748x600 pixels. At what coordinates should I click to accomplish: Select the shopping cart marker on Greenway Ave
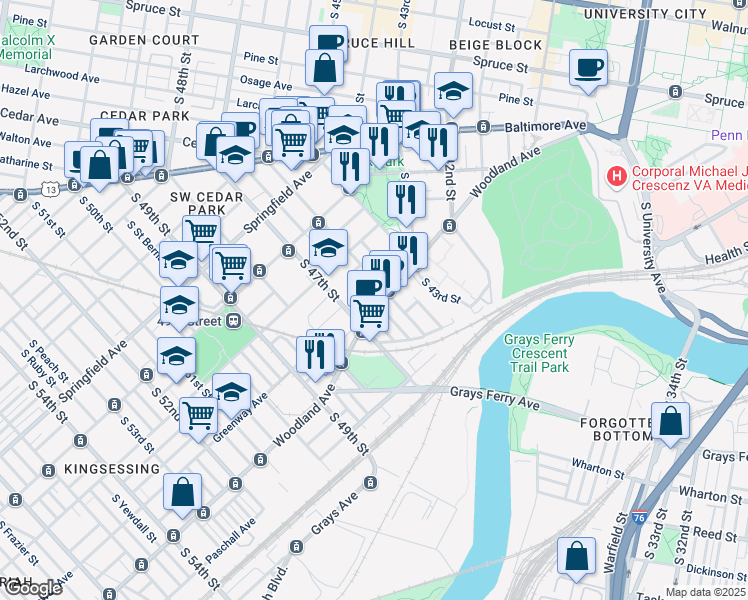click(x=198, y=417)
